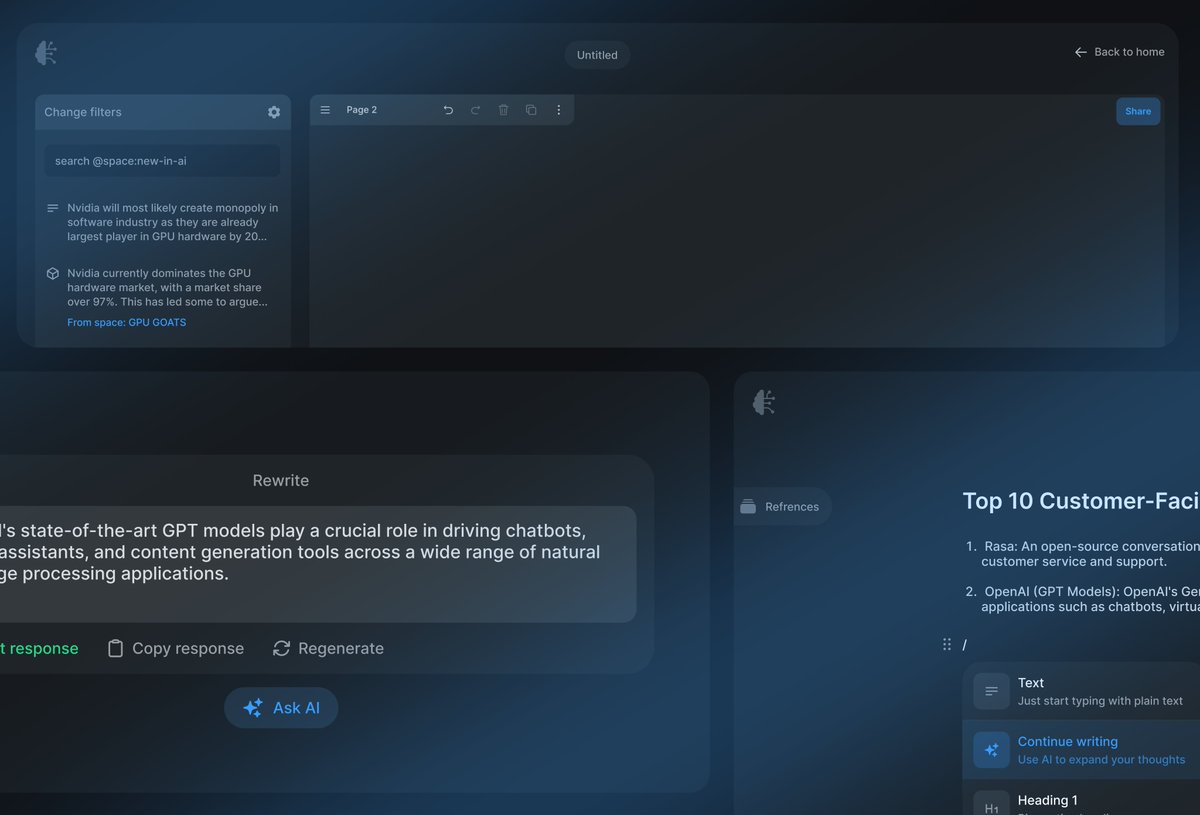Image resolution: width=1200 pixels, height=815 pixels.
Task: Click the Rewrite heading
Action: click(x=281, y=481)
